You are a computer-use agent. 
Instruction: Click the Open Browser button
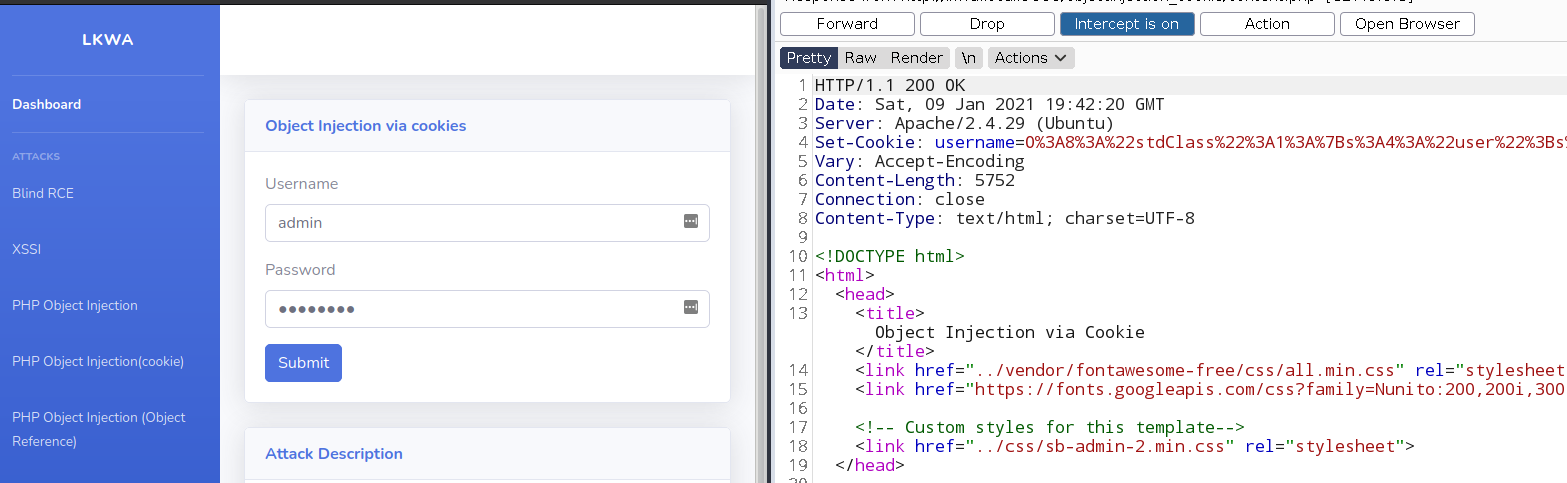(1406, 24)
